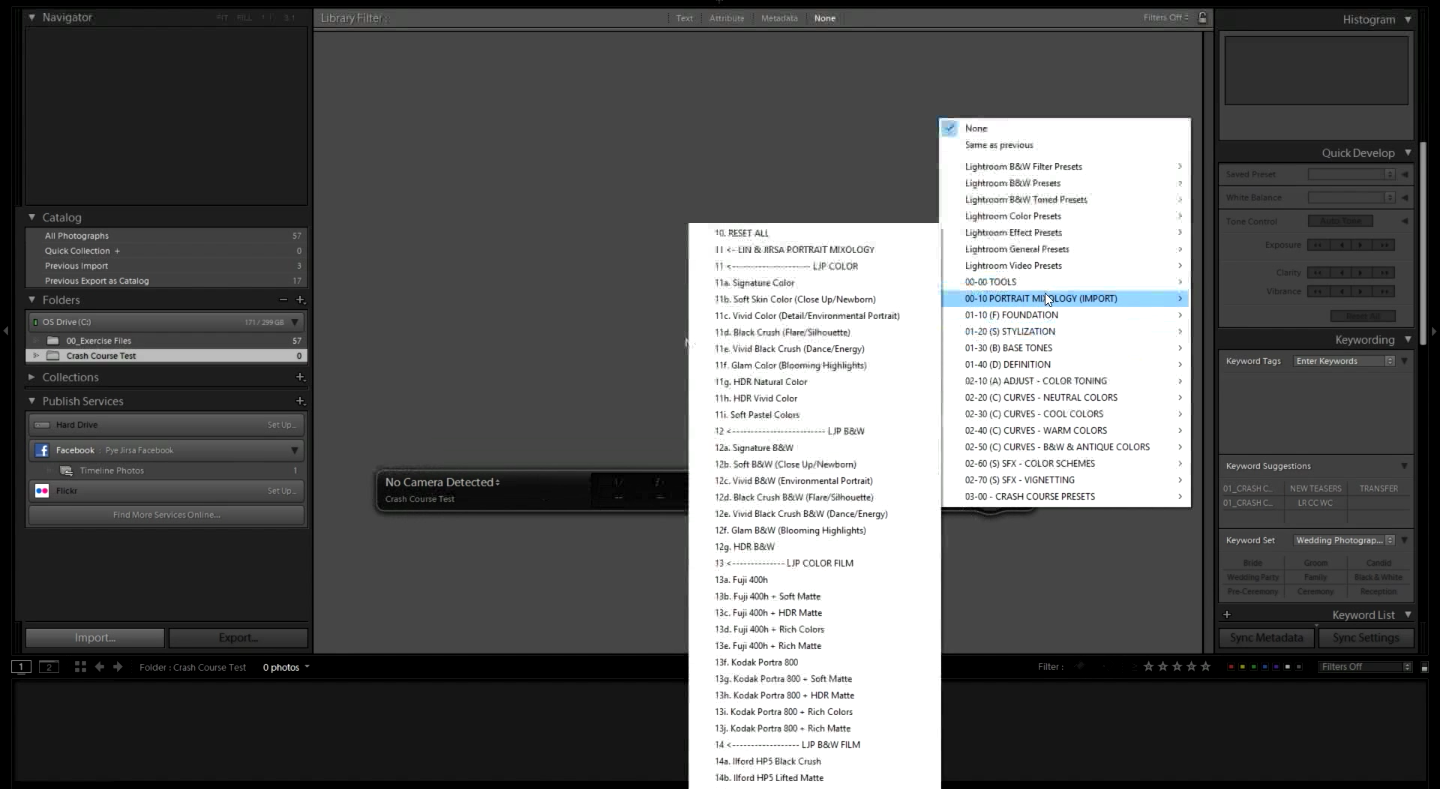The height and width of the screenshot is (789, 1440).
Task: Open All Photographs in Catalog
Action: point(166,236)
